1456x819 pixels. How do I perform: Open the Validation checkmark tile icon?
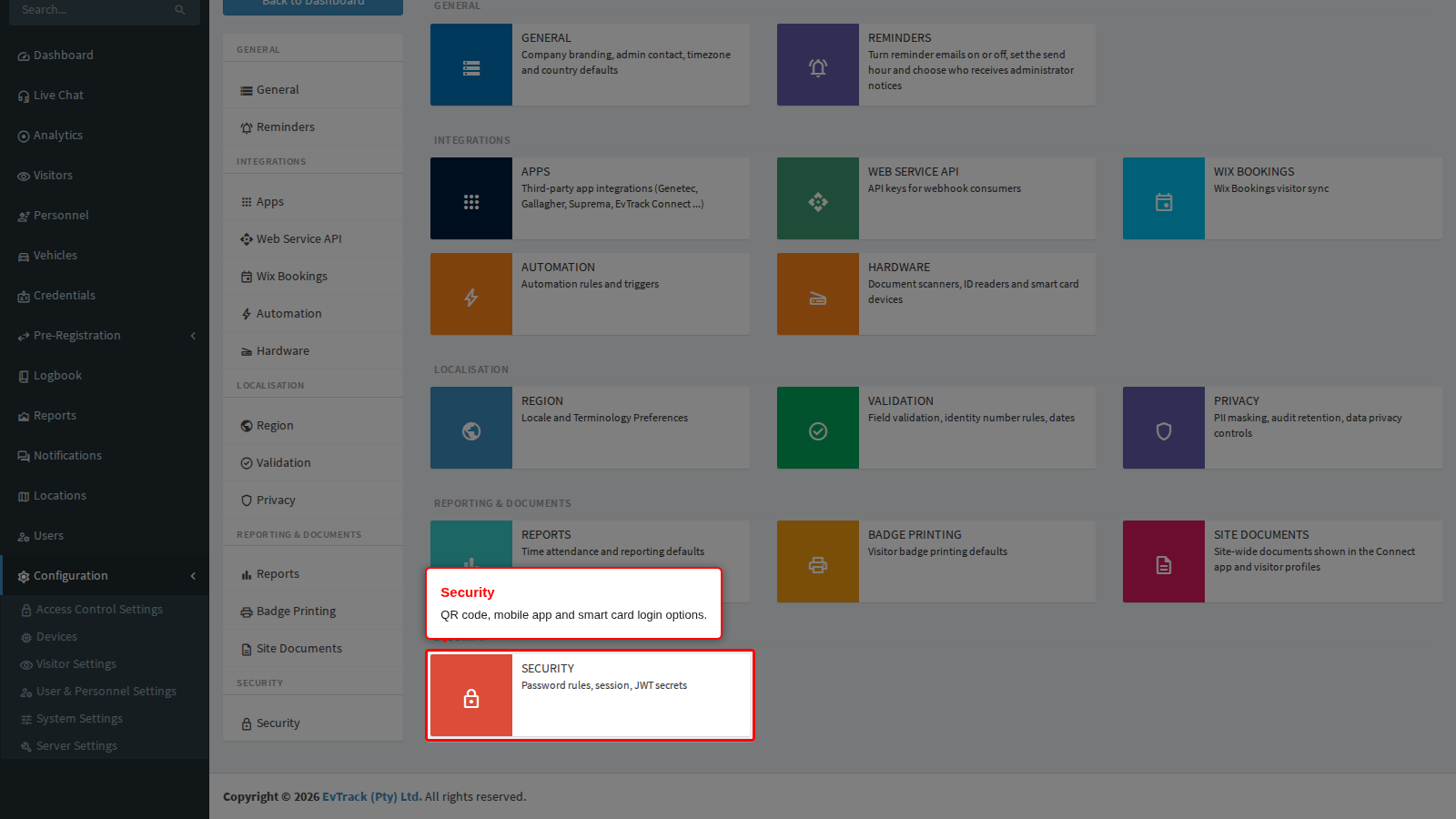[818, 431]
